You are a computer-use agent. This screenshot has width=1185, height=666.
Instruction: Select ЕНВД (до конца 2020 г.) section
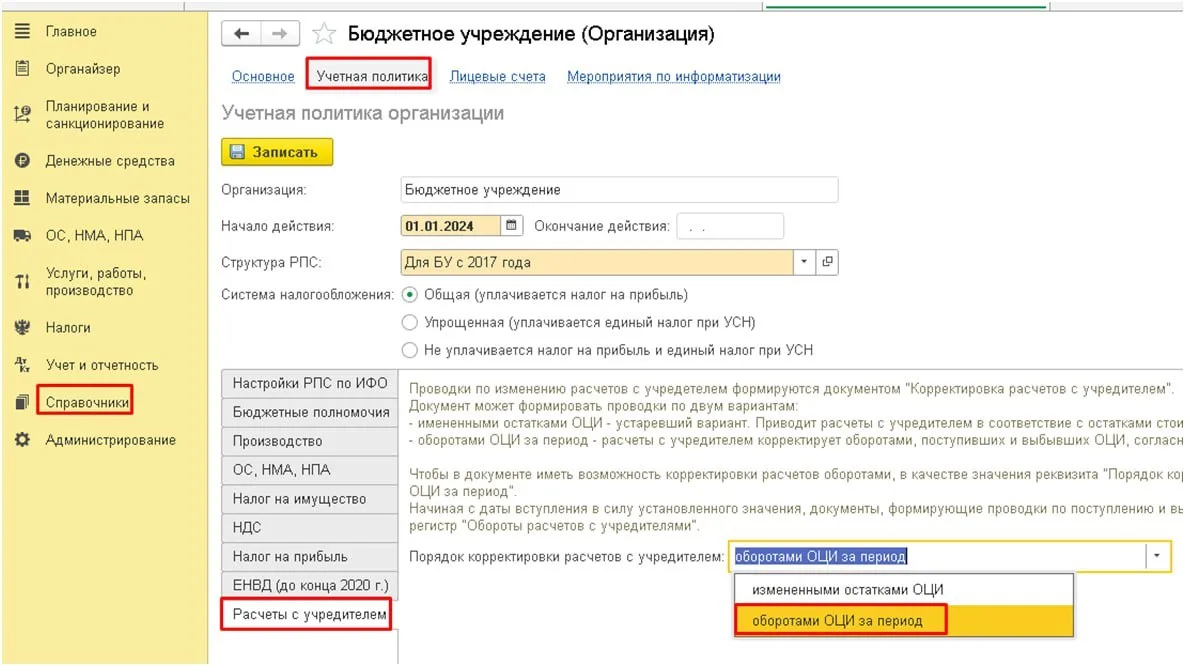[x=310, y=585]
